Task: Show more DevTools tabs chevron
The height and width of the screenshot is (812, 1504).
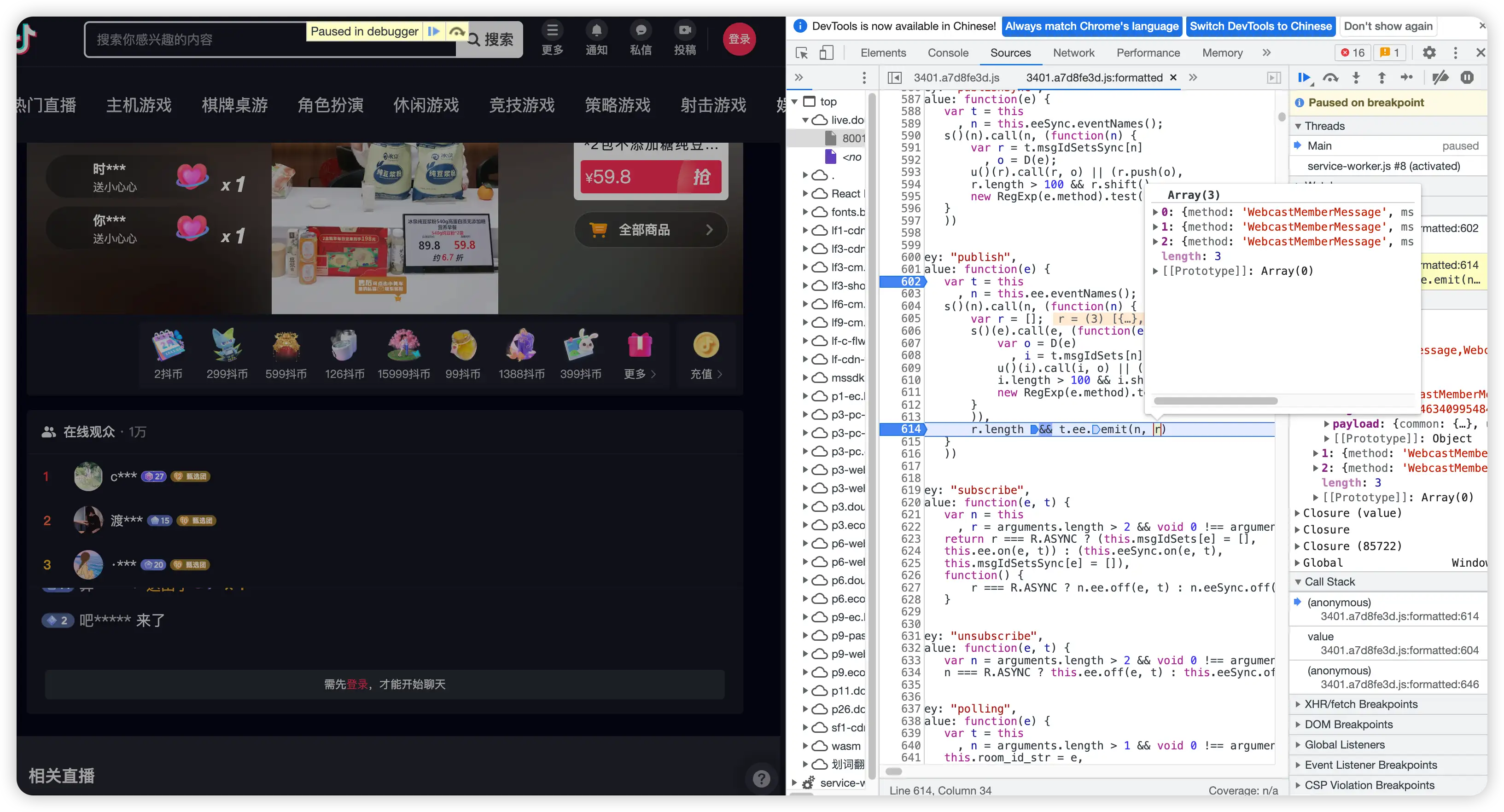Action: coord(1266,53)
